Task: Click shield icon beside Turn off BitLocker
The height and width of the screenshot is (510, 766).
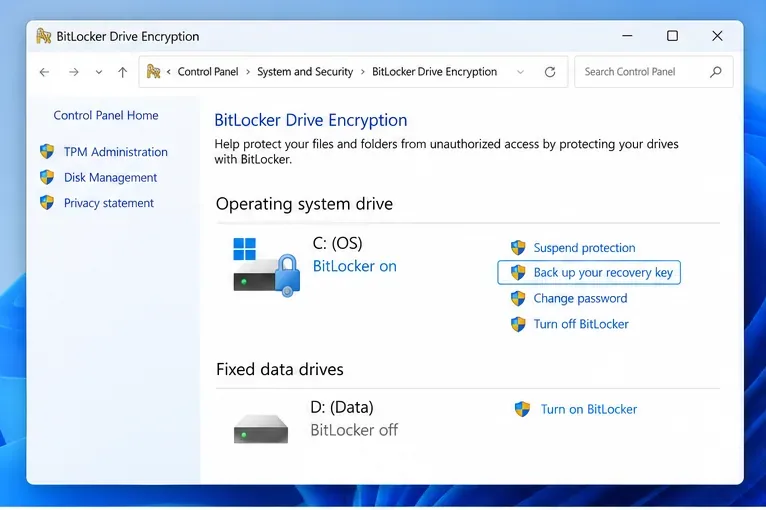Action: tap(518, 324)
